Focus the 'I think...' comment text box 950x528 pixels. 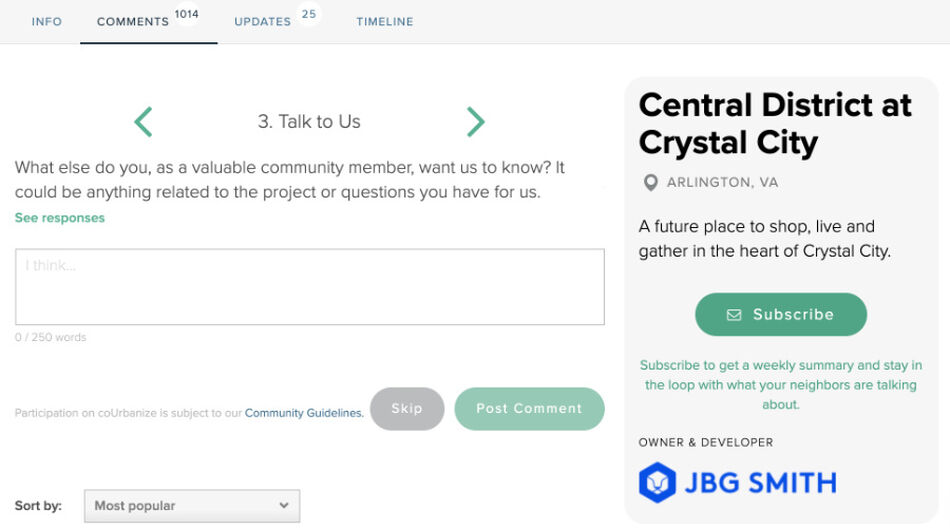(x=310, y=286)
